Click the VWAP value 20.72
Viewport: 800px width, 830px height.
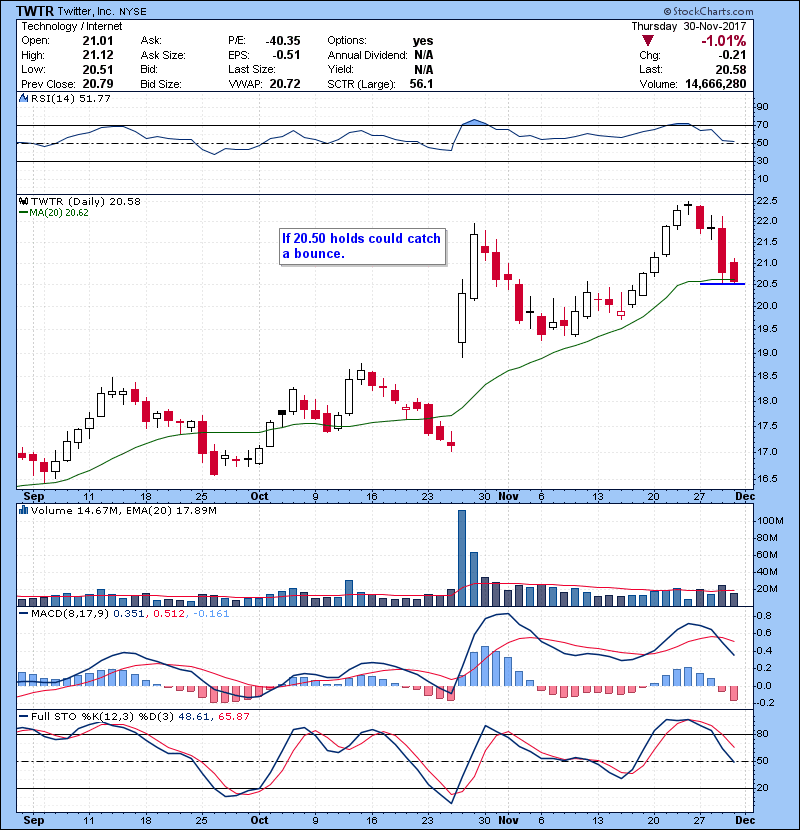[285, 84]
